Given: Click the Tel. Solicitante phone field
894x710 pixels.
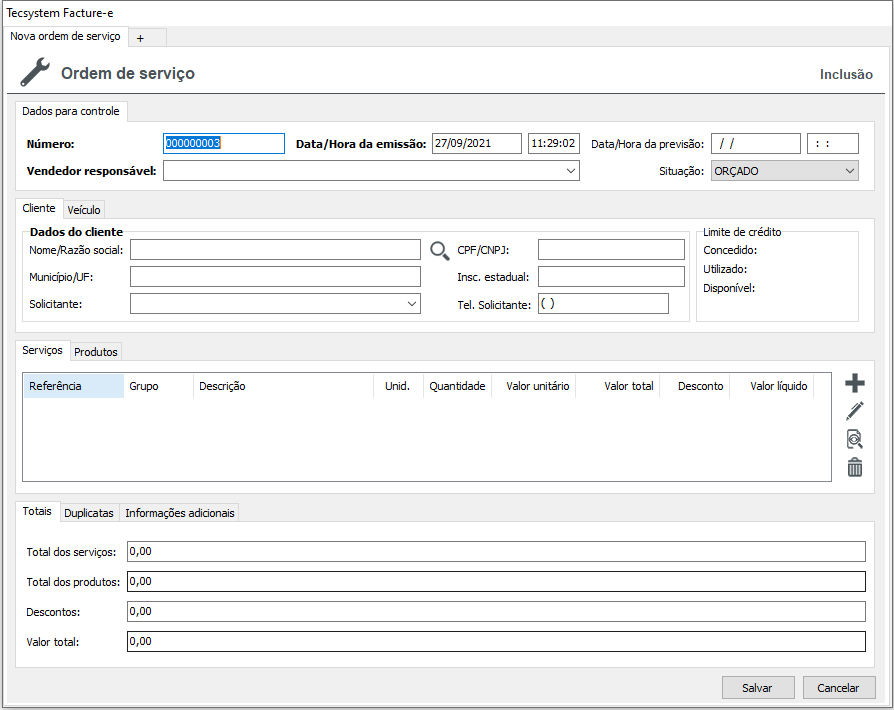Looking at the screenshot, I should (x=602, y=303).
